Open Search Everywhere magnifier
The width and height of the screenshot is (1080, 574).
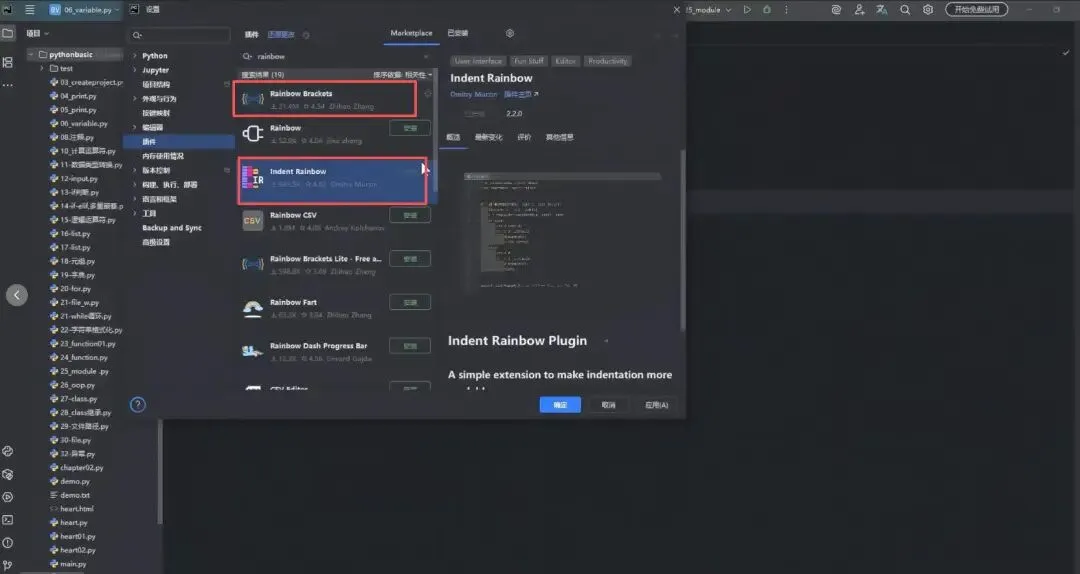(x=905, y=10)
